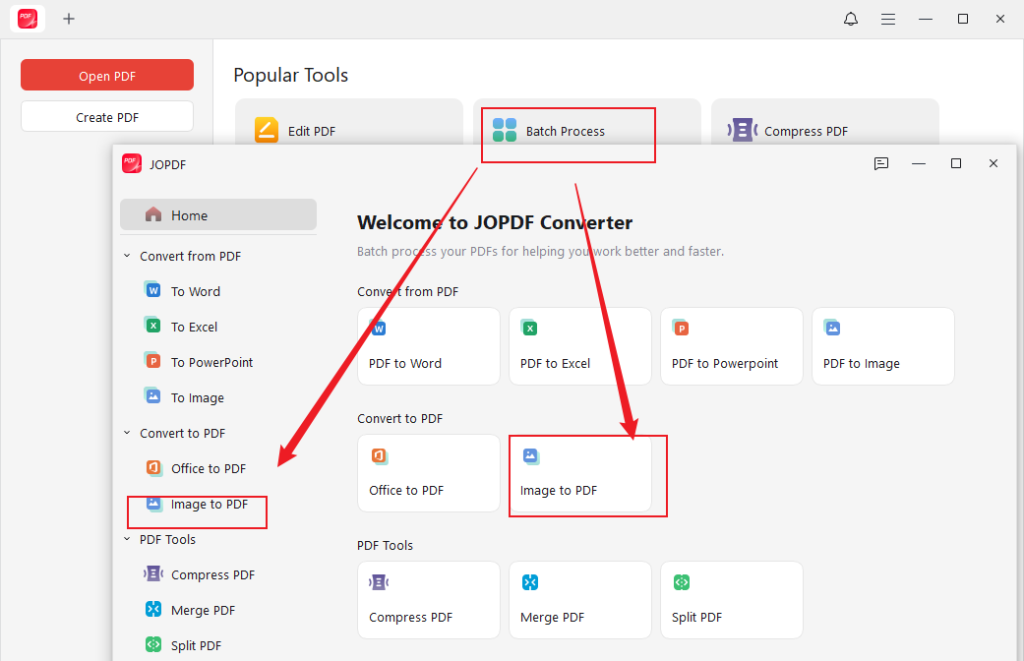This screenshot has width=1024, height=661.
Task: Collapse the Convert from PDF section
Action: pos(126,256)
